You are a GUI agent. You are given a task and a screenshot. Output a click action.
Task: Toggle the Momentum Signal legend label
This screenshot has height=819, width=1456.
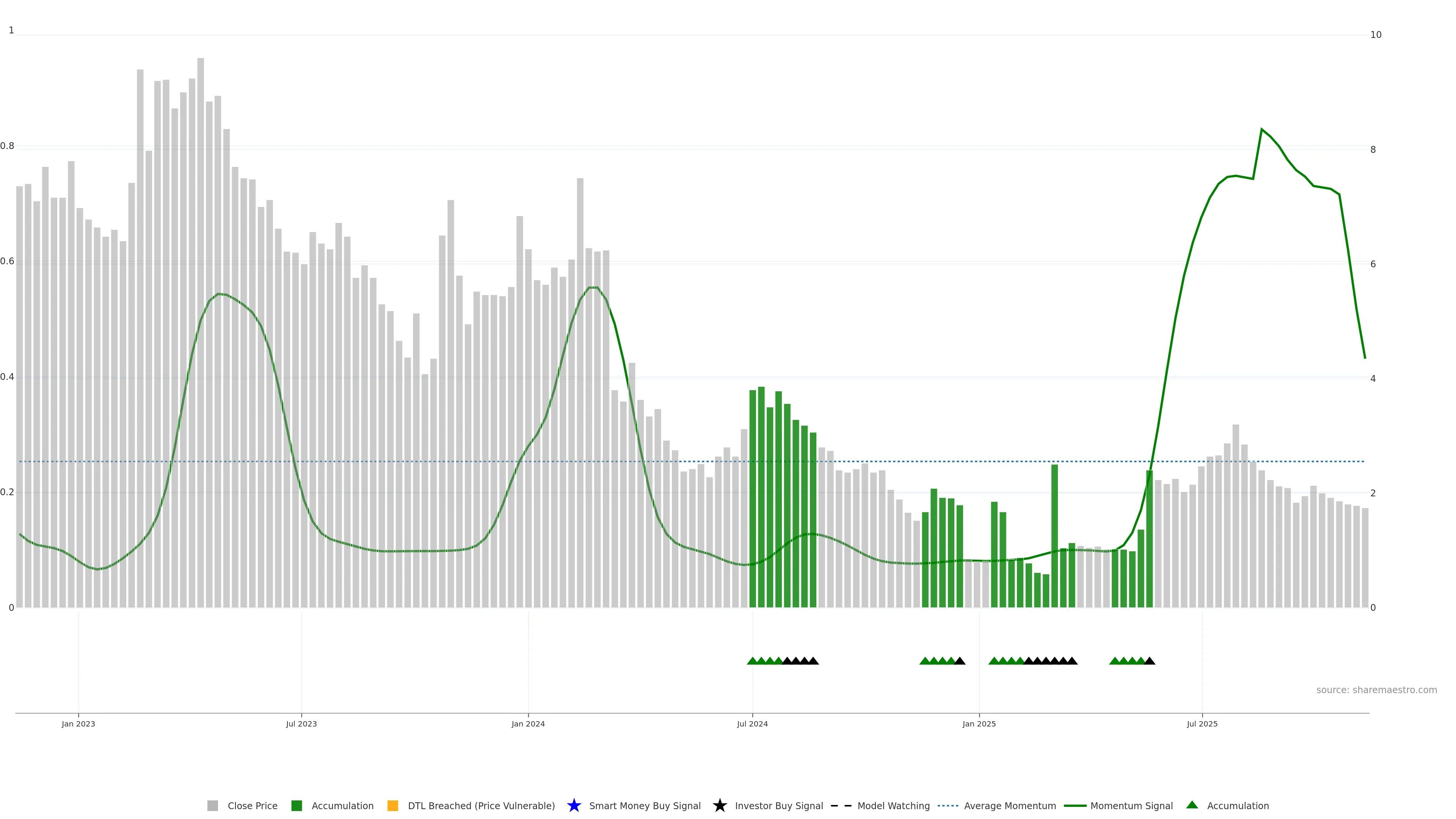pyautogui.click(x=1131, y=805)
